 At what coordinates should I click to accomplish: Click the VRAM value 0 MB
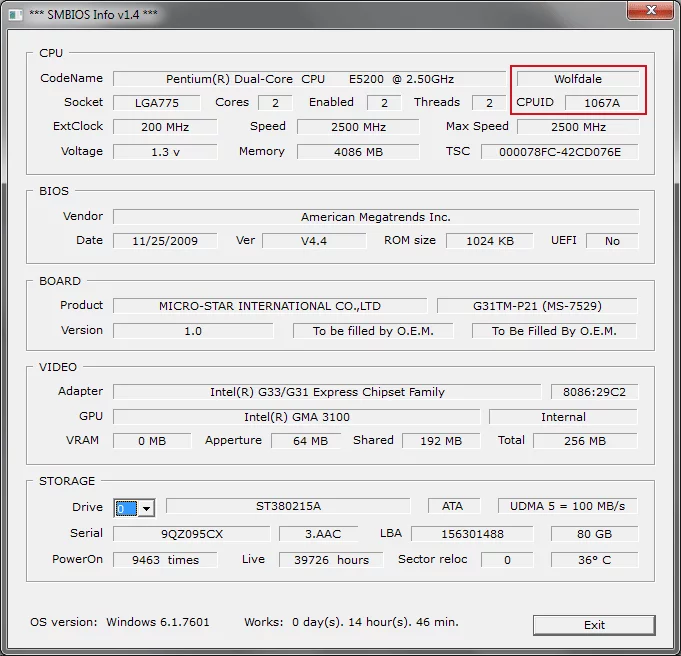(152, 441)
